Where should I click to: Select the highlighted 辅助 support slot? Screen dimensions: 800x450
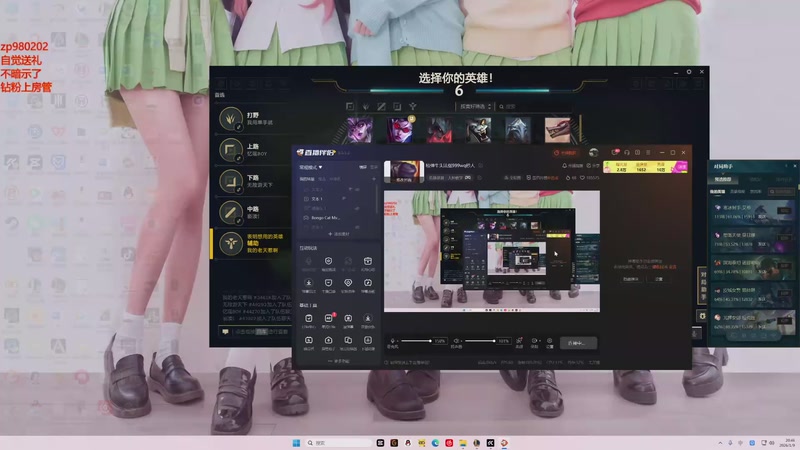click(253, 243)
